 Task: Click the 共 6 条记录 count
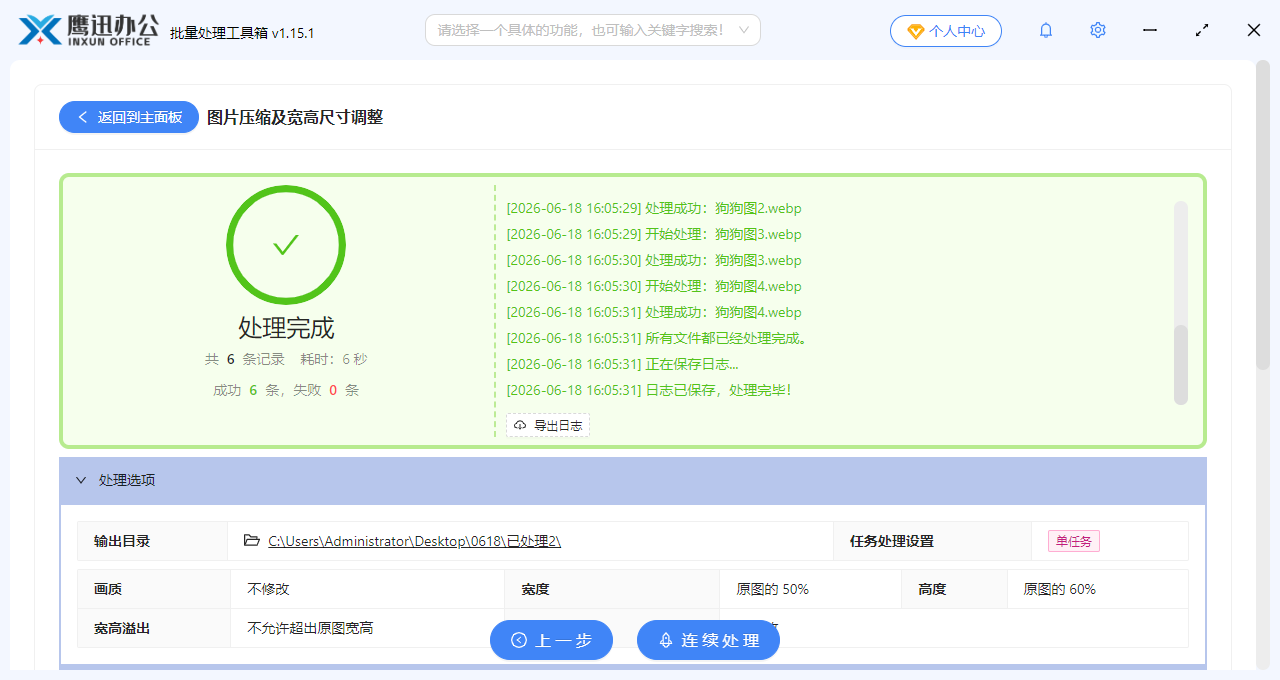(245, 359)
